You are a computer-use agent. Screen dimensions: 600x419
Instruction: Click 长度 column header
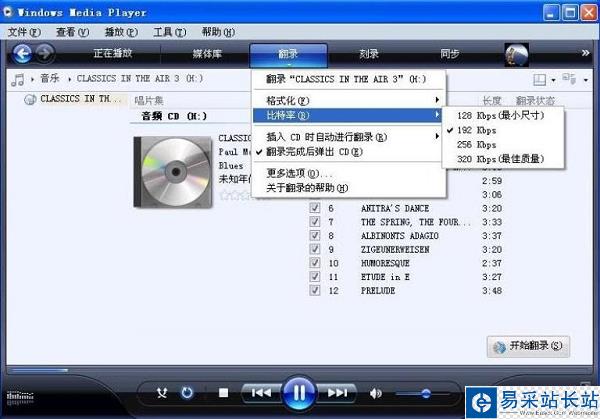pos(492,101)
